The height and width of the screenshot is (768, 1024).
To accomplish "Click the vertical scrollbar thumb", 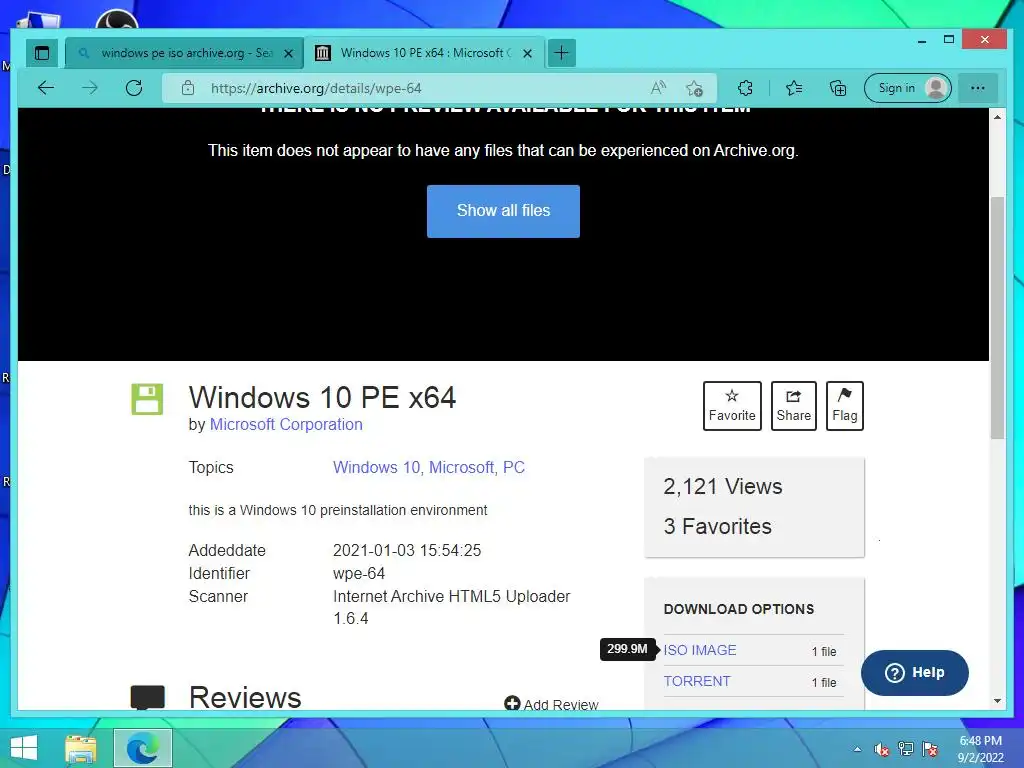I will 997,318.
